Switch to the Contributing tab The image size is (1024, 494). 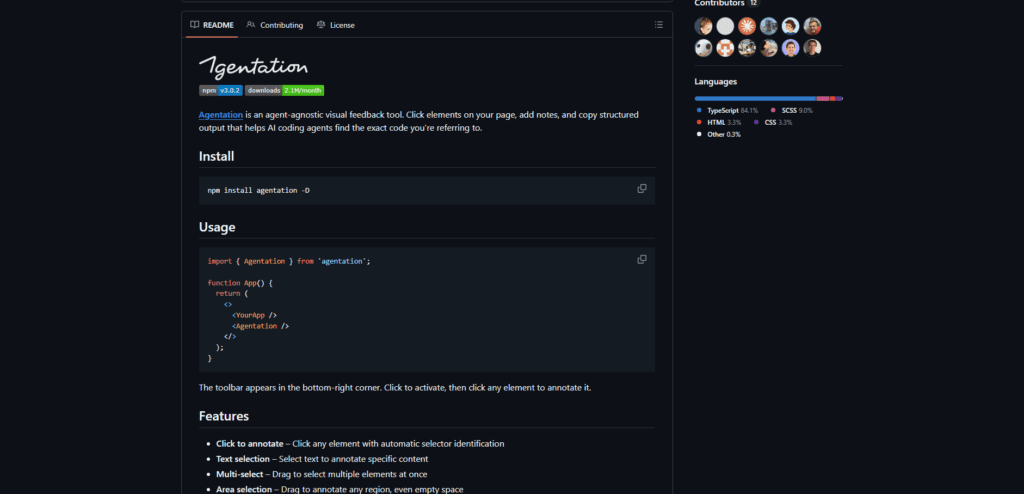[x=274, y=25]
